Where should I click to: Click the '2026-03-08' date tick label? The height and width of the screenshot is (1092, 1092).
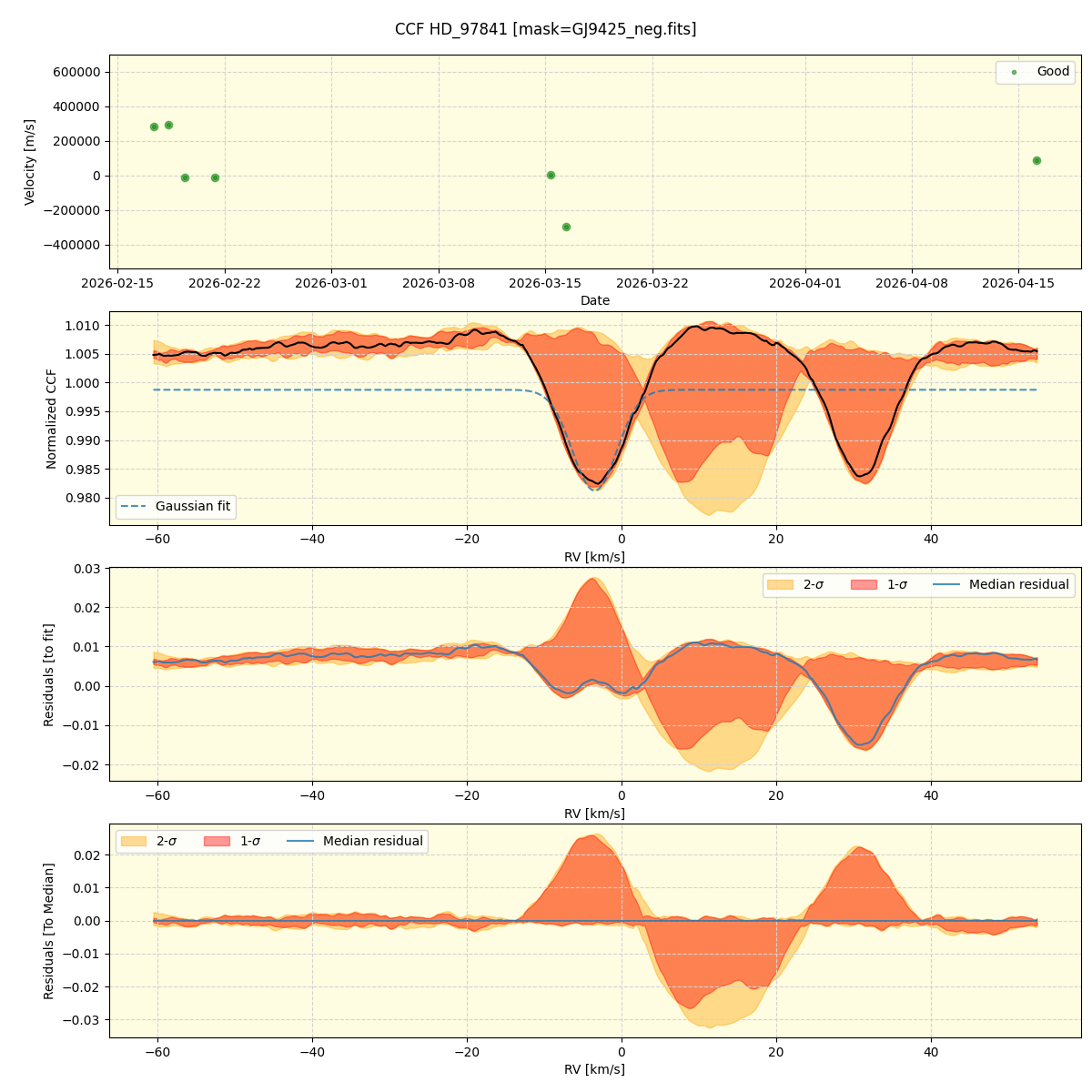[439, 283]
